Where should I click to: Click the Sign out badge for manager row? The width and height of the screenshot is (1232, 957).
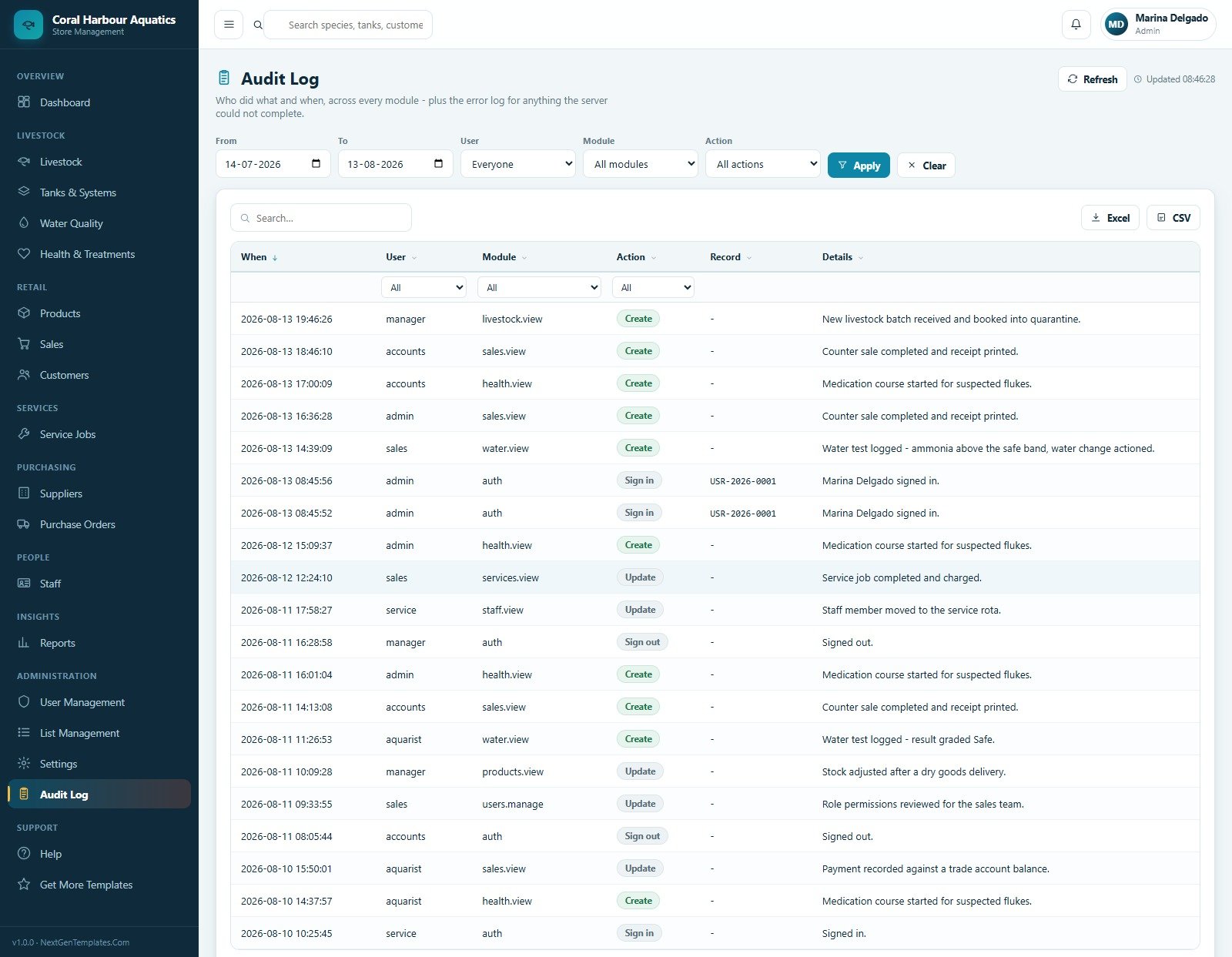642,642
